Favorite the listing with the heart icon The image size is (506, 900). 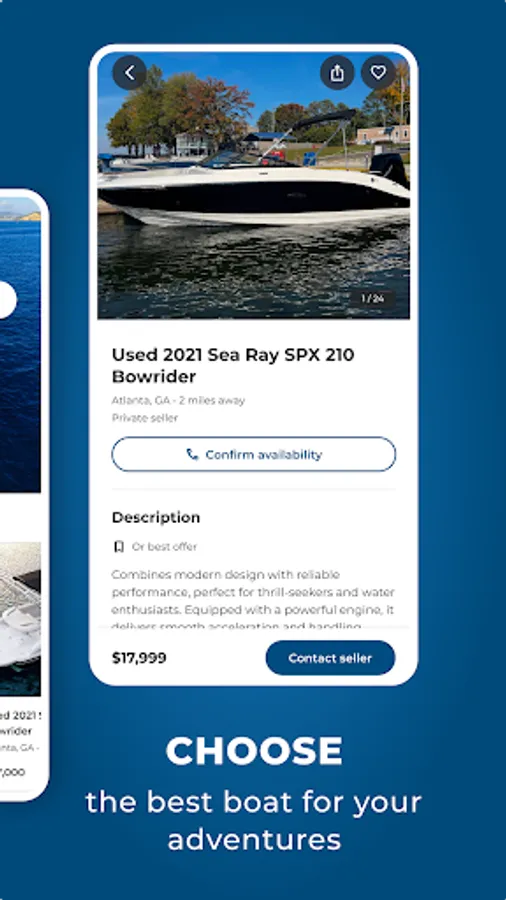378,72
